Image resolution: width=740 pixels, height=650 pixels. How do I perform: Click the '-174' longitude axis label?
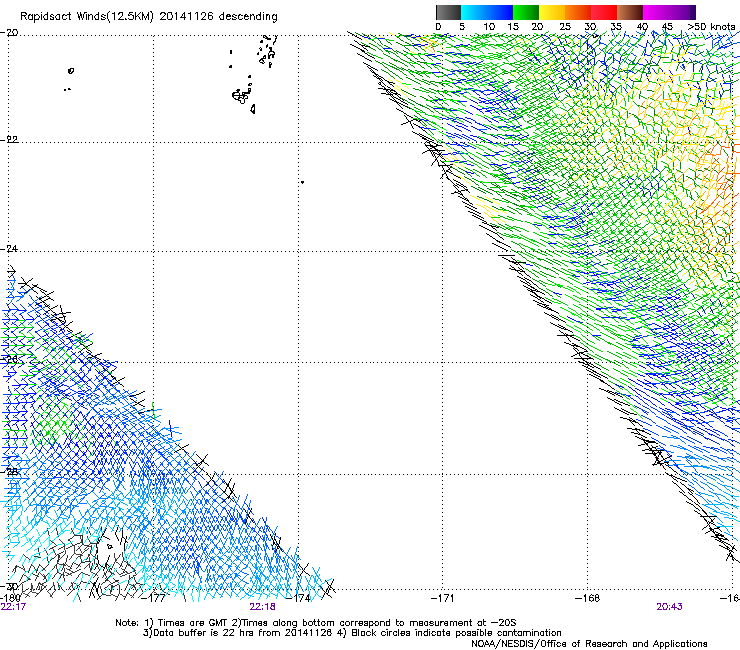[299, 598]
